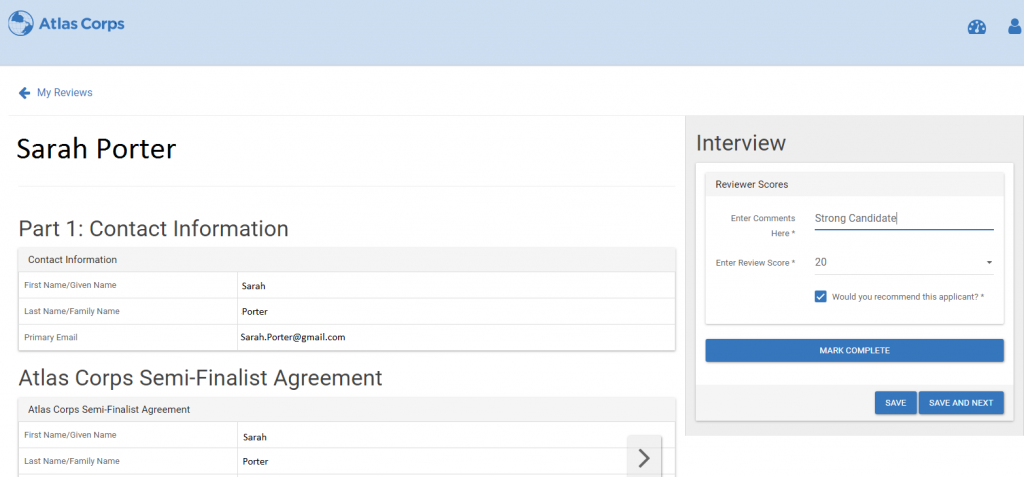
Task: Go to My Reviews link
Action: coord(65,93)
